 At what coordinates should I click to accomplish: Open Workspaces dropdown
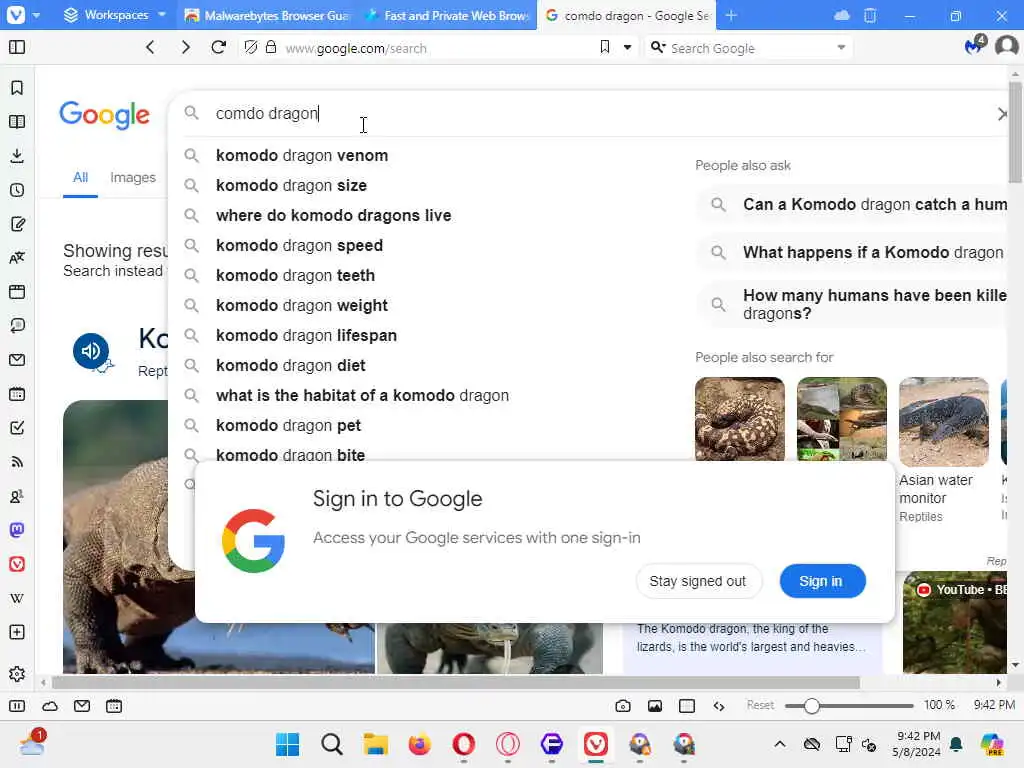click(x=115, y=14)
